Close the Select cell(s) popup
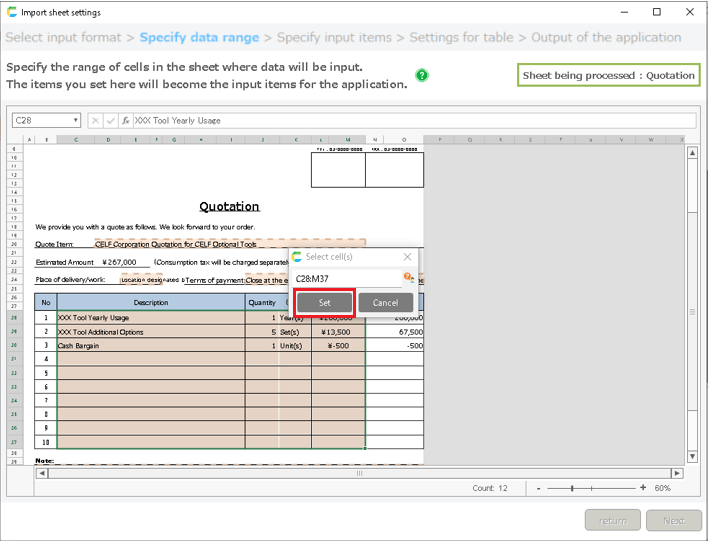Viewport: 709px width, 544px height. pos(407,257)
